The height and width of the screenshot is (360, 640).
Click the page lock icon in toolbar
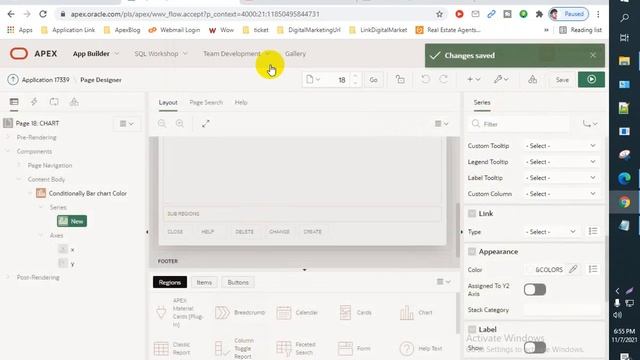point(400,80)
